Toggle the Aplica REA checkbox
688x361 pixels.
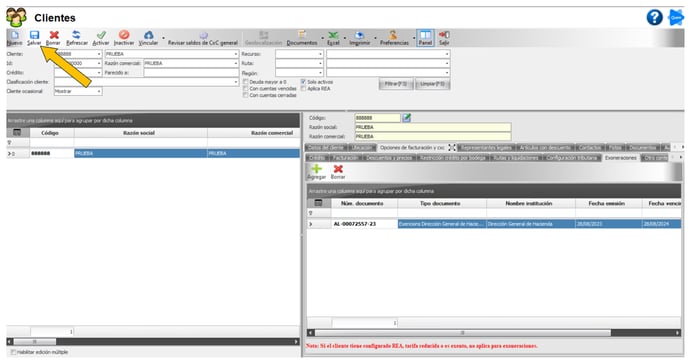coord(303,89)
